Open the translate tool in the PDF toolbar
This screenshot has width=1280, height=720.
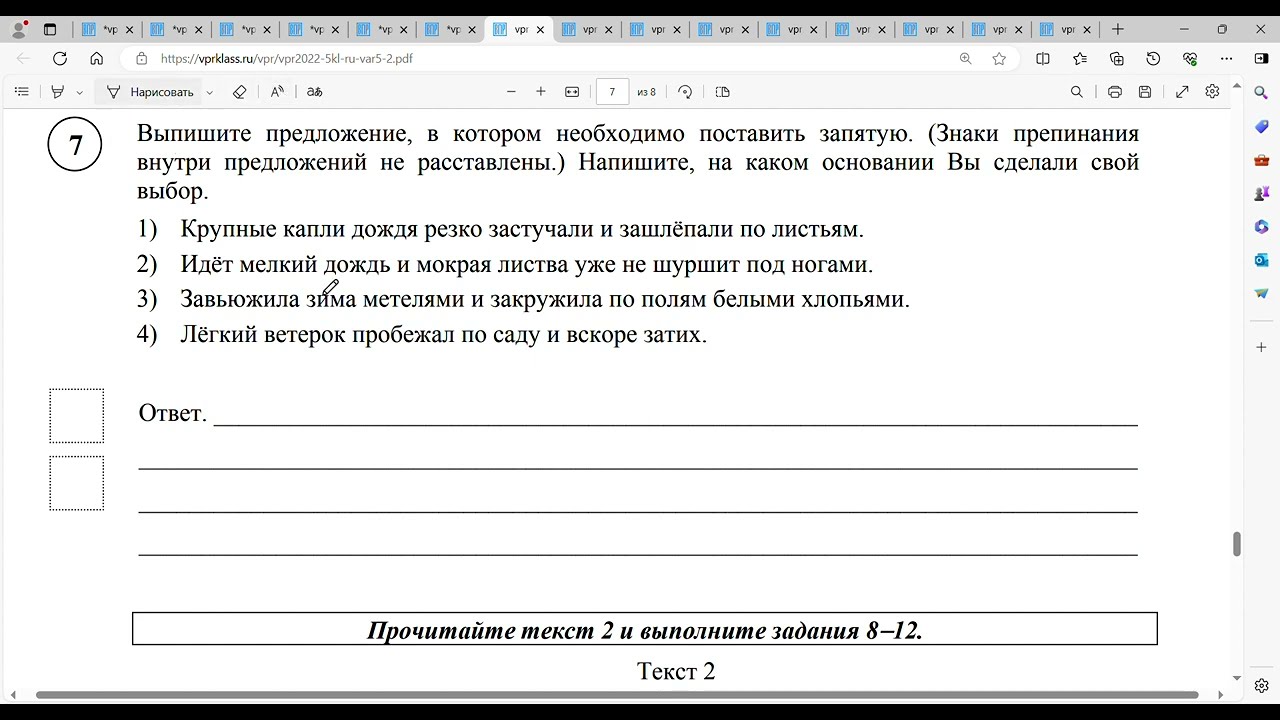click(x=314, y=92)
